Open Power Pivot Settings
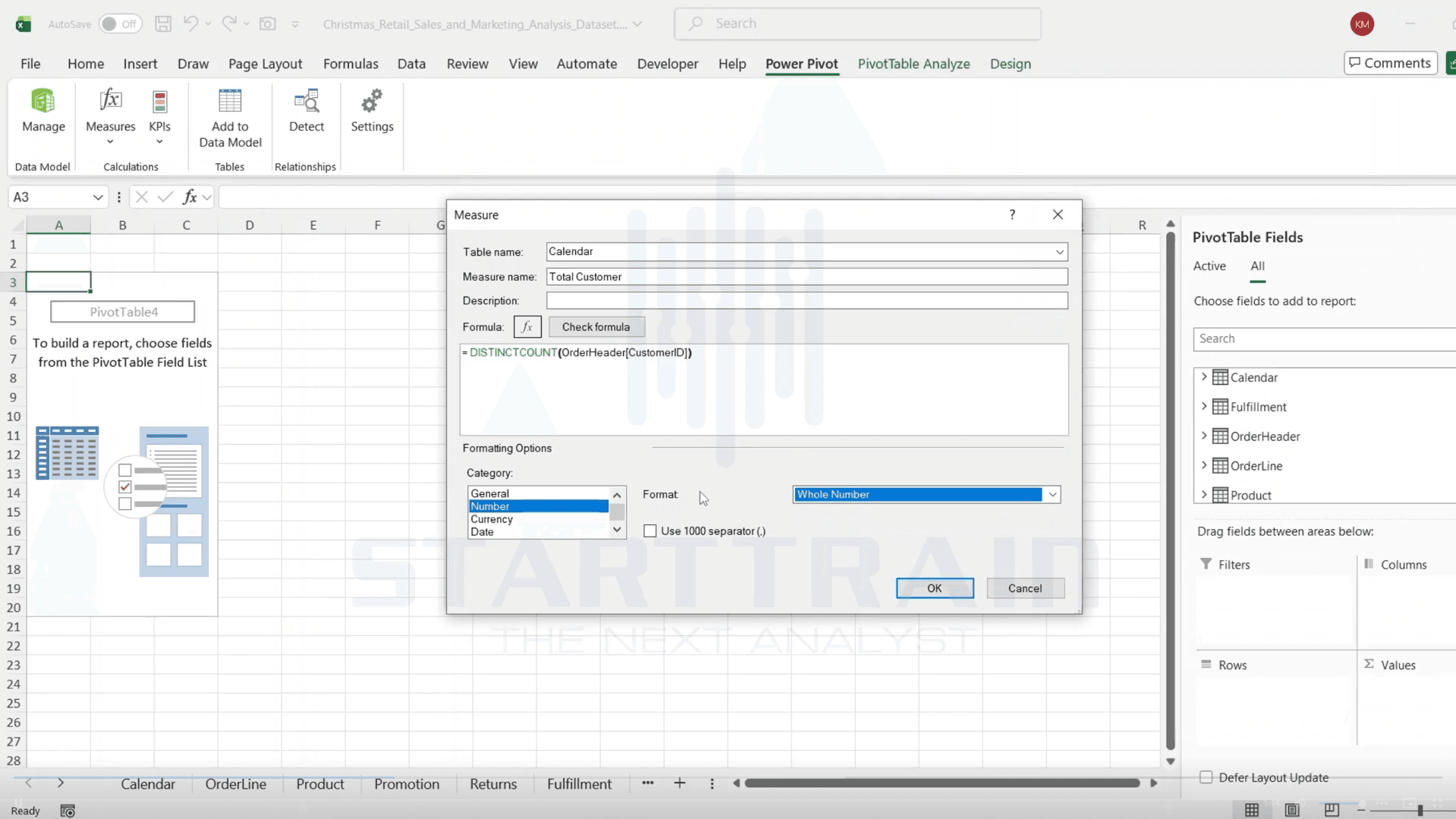The width and height of the screenshot is (1456, 819). click(x=372, y=111)
